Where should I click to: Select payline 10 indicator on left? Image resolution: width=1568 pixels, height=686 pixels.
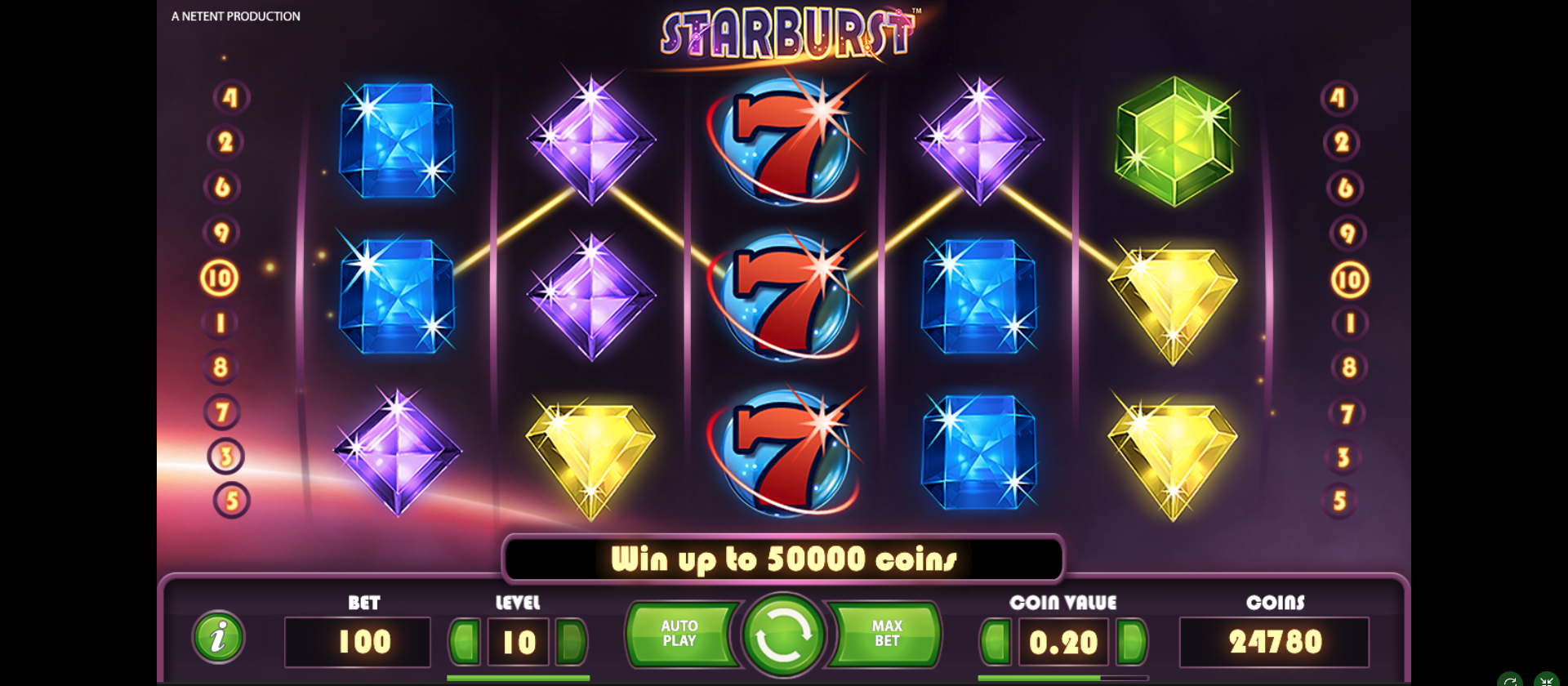pyautogui.click(x=220, y=278)
